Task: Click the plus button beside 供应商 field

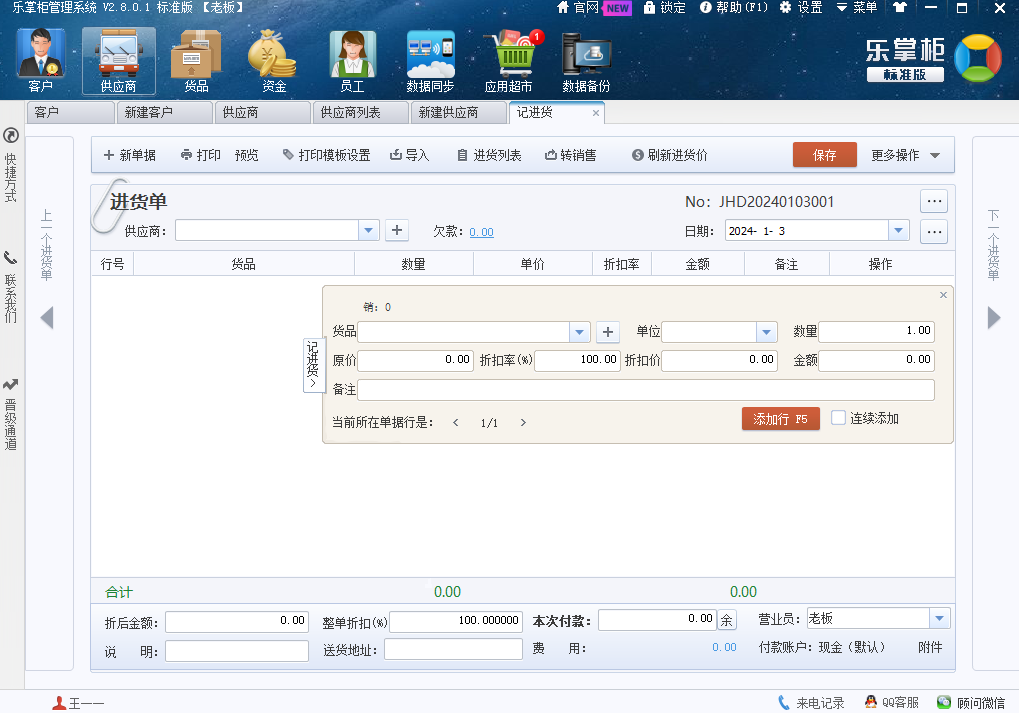Action: tap(397, 231)
